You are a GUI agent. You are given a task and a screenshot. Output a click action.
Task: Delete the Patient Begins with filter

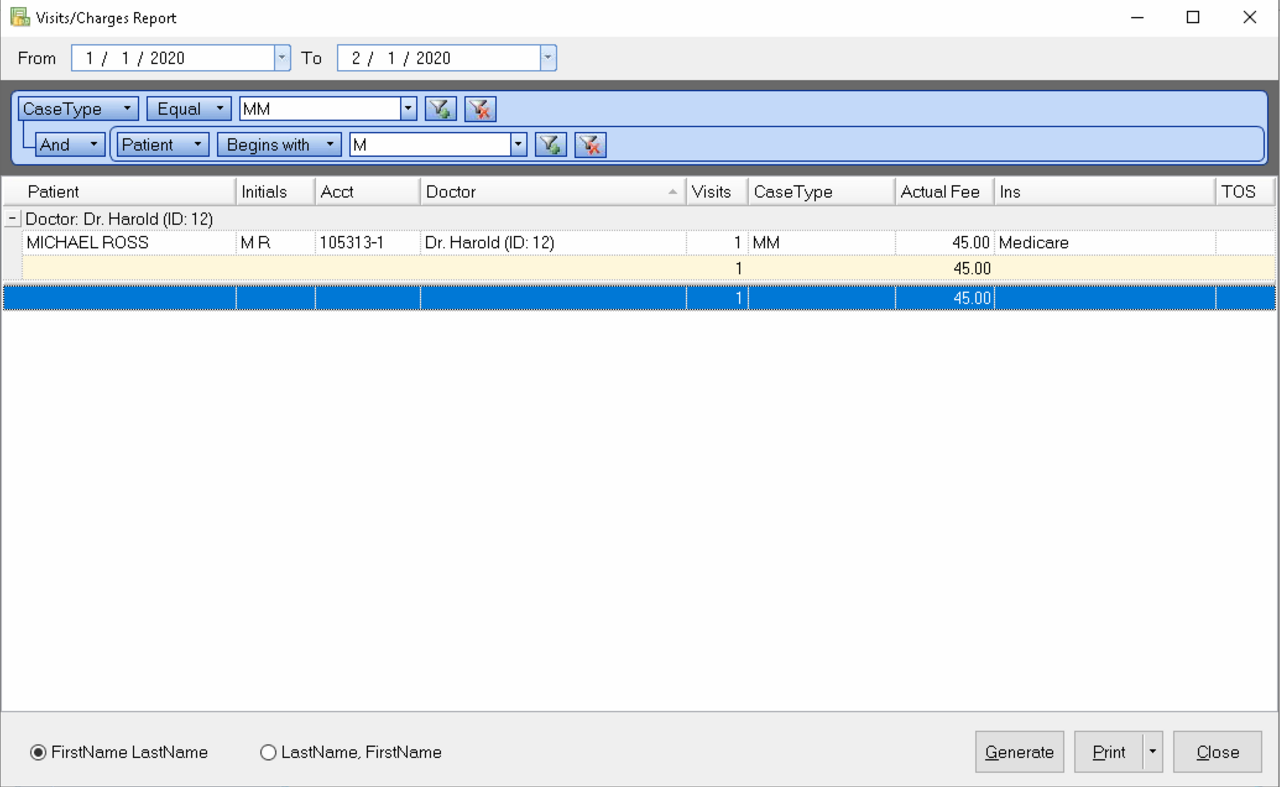click(x=590, y=144)
